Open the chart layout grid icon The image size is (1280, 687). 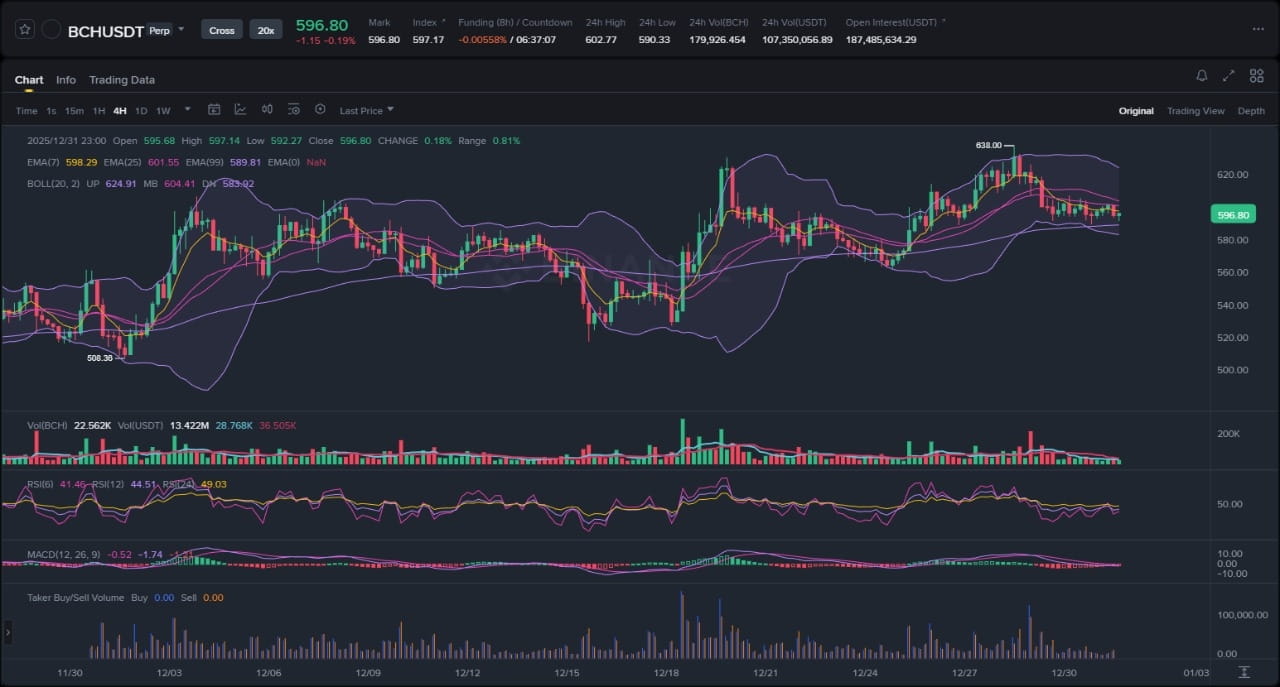(1257, 76)
